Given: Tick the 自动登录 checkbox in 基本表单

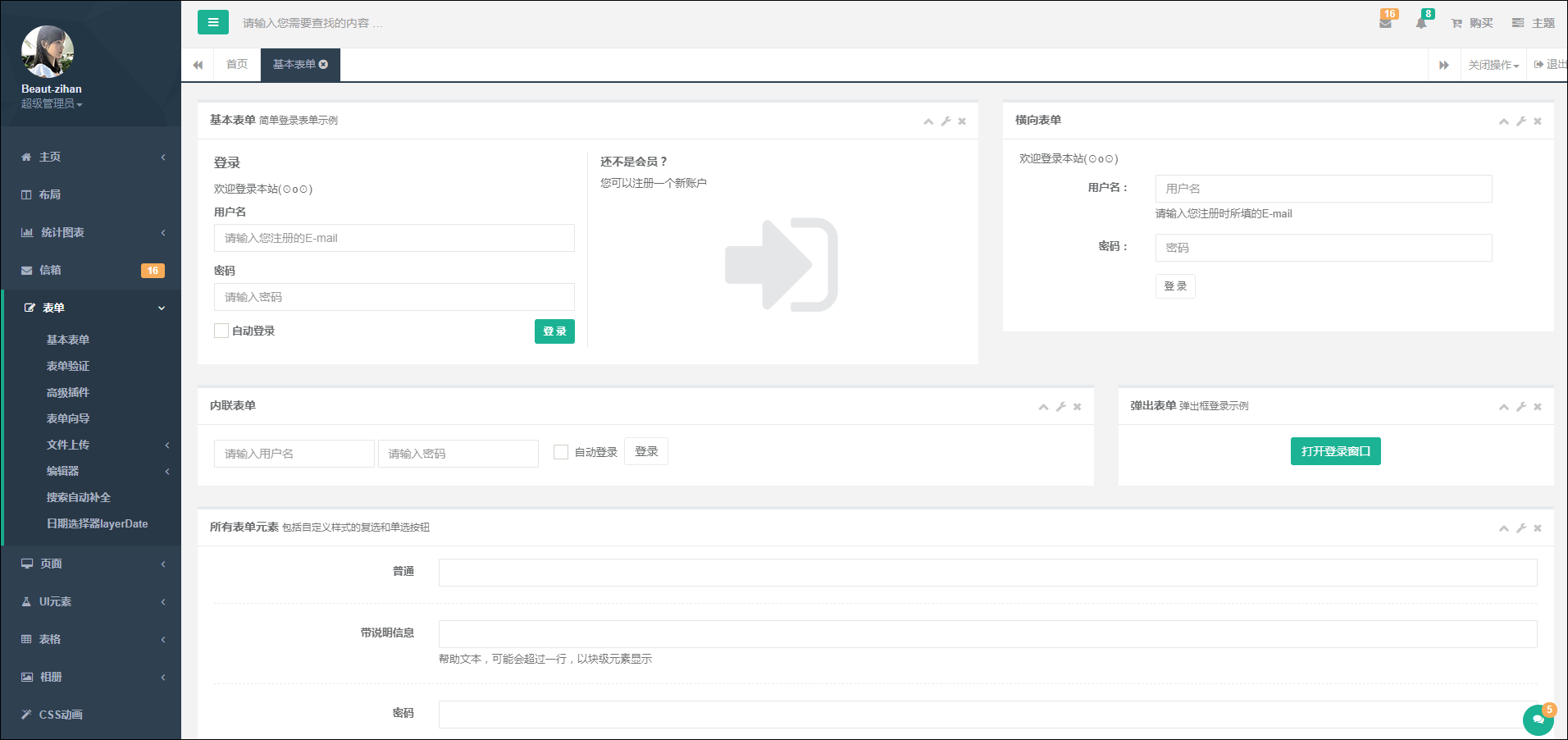Looking at the screenshot, I should 221,331.
